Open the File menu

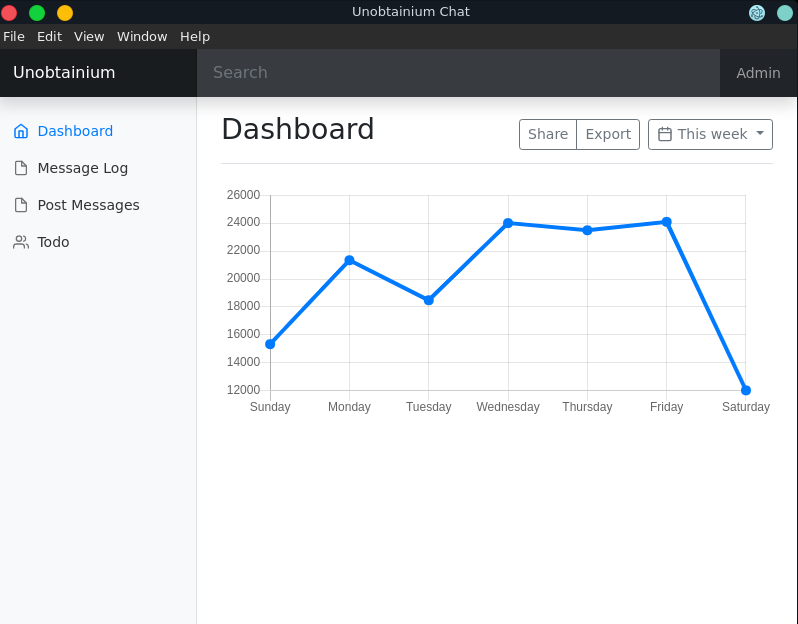tap(14, 36)
